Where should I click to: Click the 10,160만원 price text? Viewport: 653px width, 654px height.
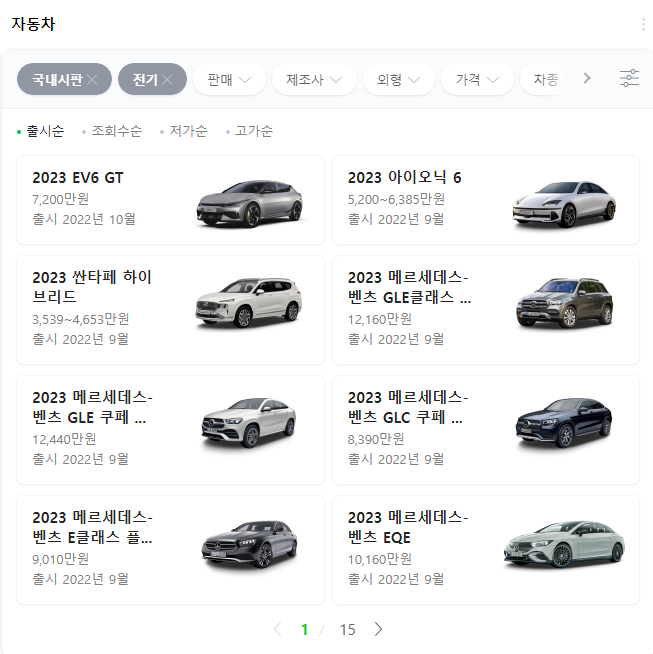click(x=379, y=559)
